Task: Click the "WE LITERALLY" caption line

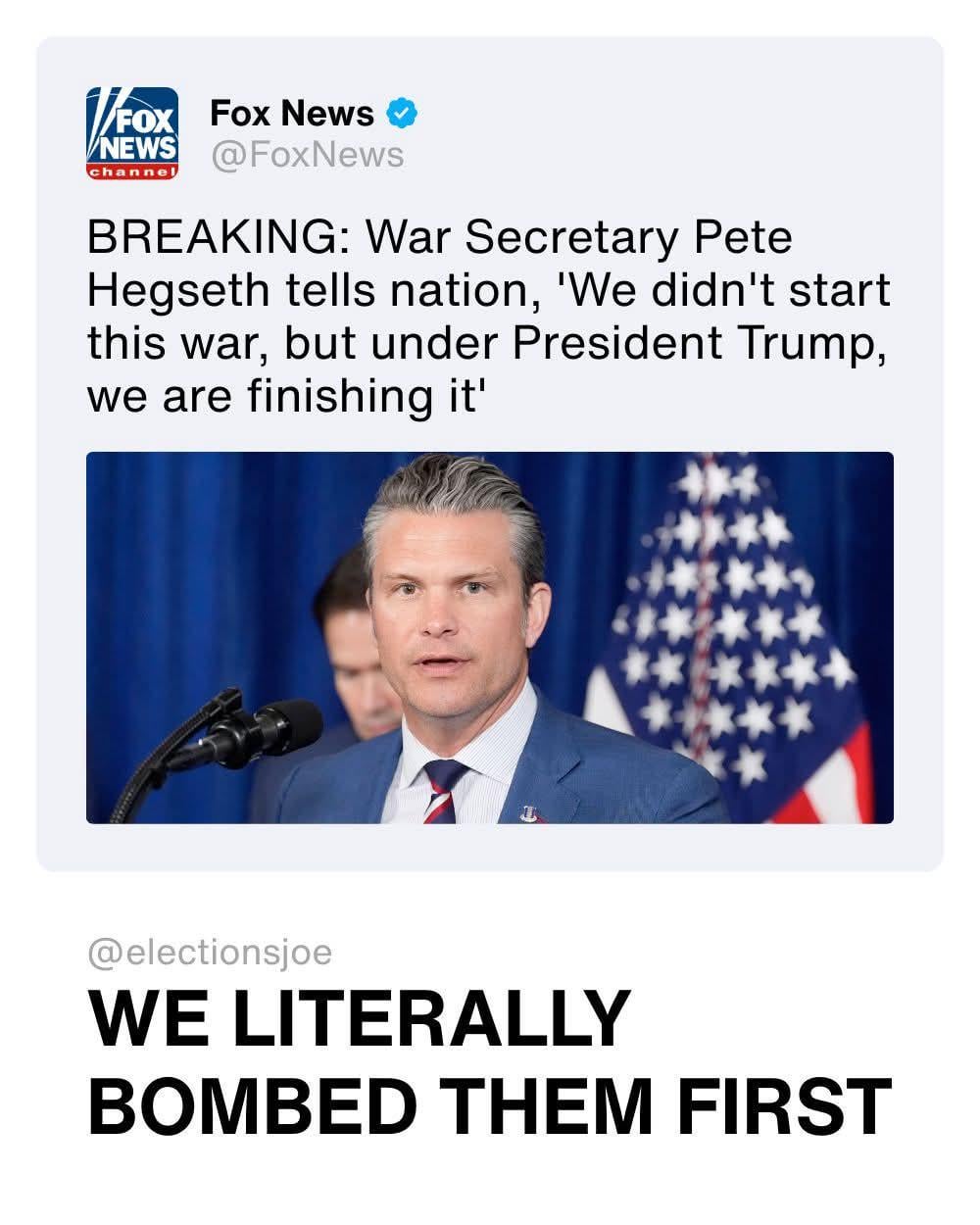Action: click(358, 1021)
